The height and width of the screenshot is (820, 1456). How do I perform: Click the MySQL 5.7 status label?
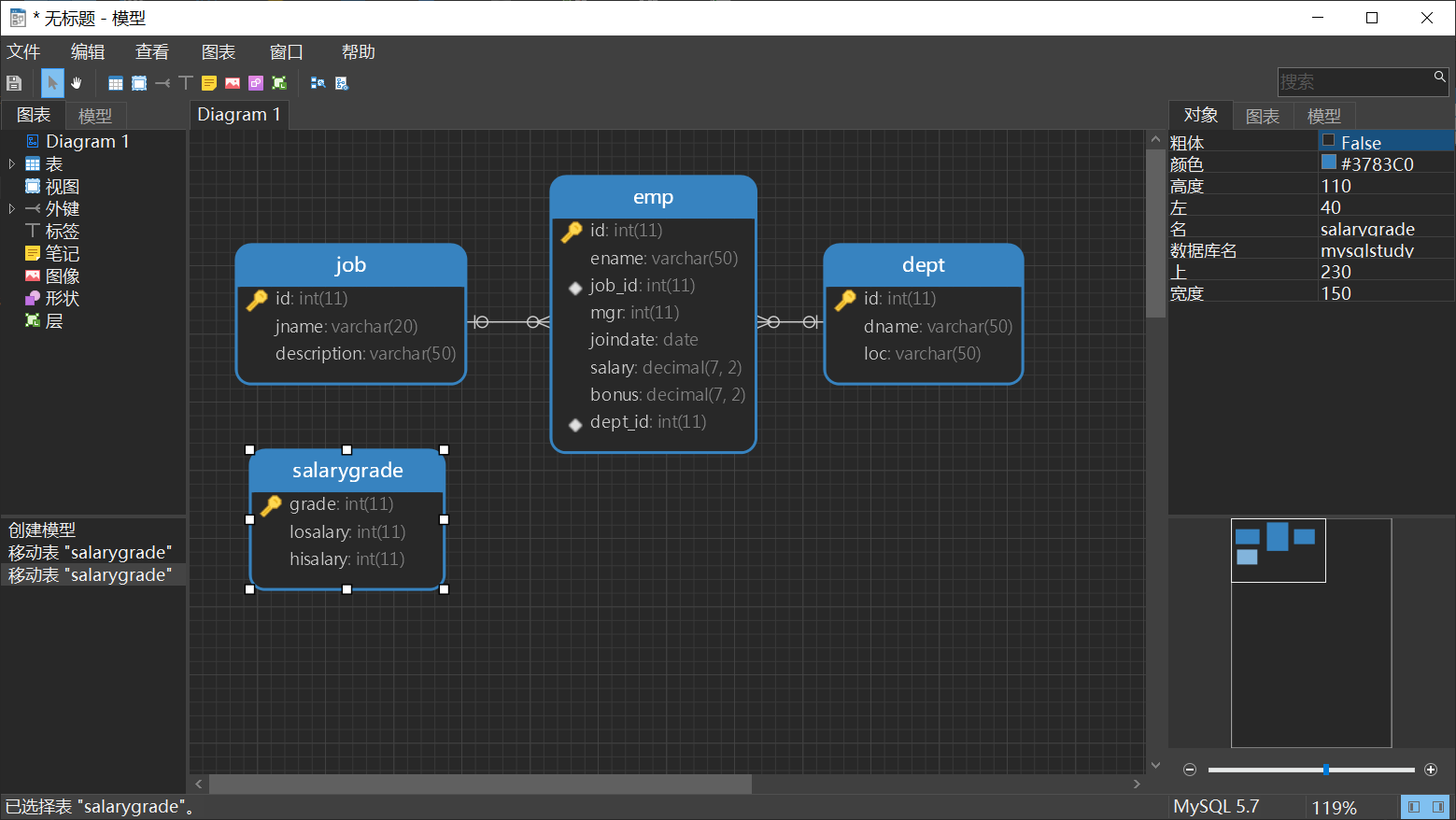[1216, 807]
